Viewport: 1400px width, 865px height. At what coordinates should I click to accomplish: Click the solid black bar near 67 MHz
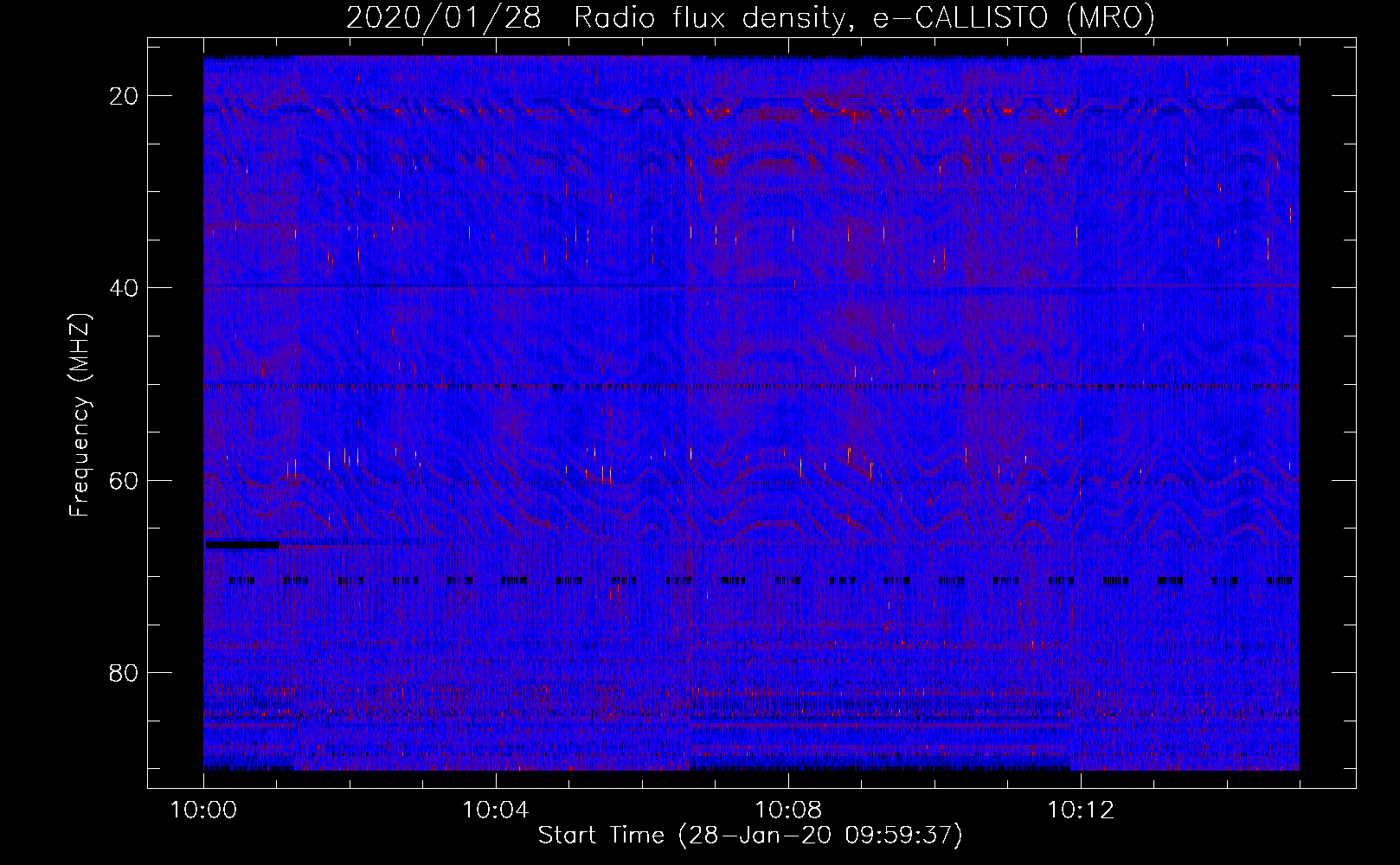click(x=242, y=545)
